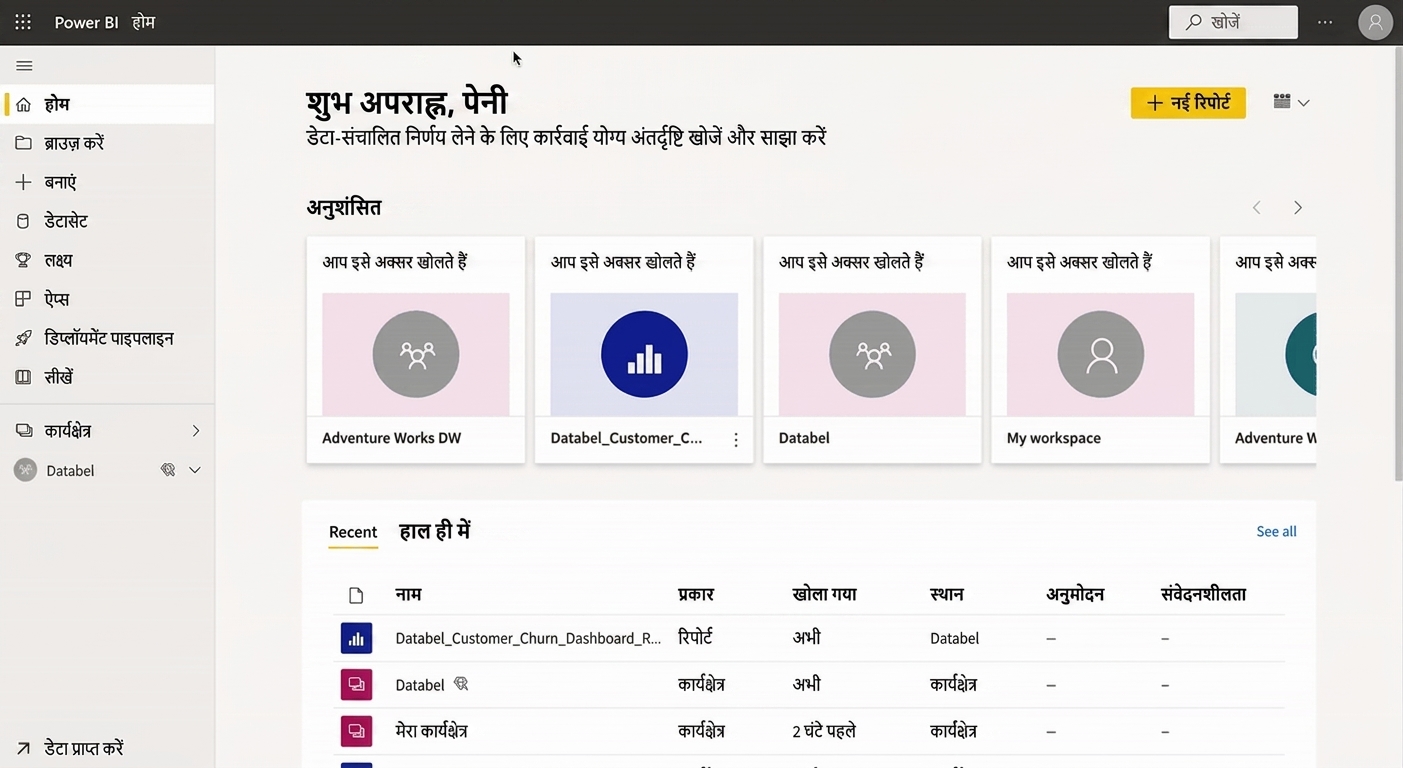Expand the कार्यक्षेत्र workspaces flyout chevron
Screen dimensions: 1403x768
coord(196,431)
